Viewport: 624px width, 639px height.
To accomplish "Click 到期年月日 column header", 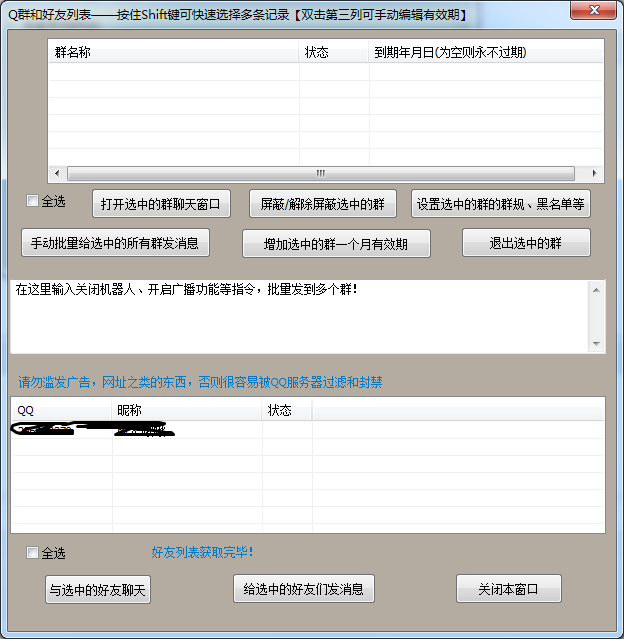I will click(486, 52).
